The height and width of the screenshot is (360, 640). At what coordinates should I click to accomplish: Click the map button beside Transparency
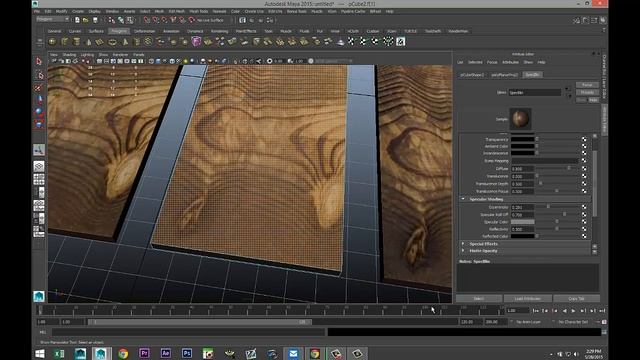584,139
